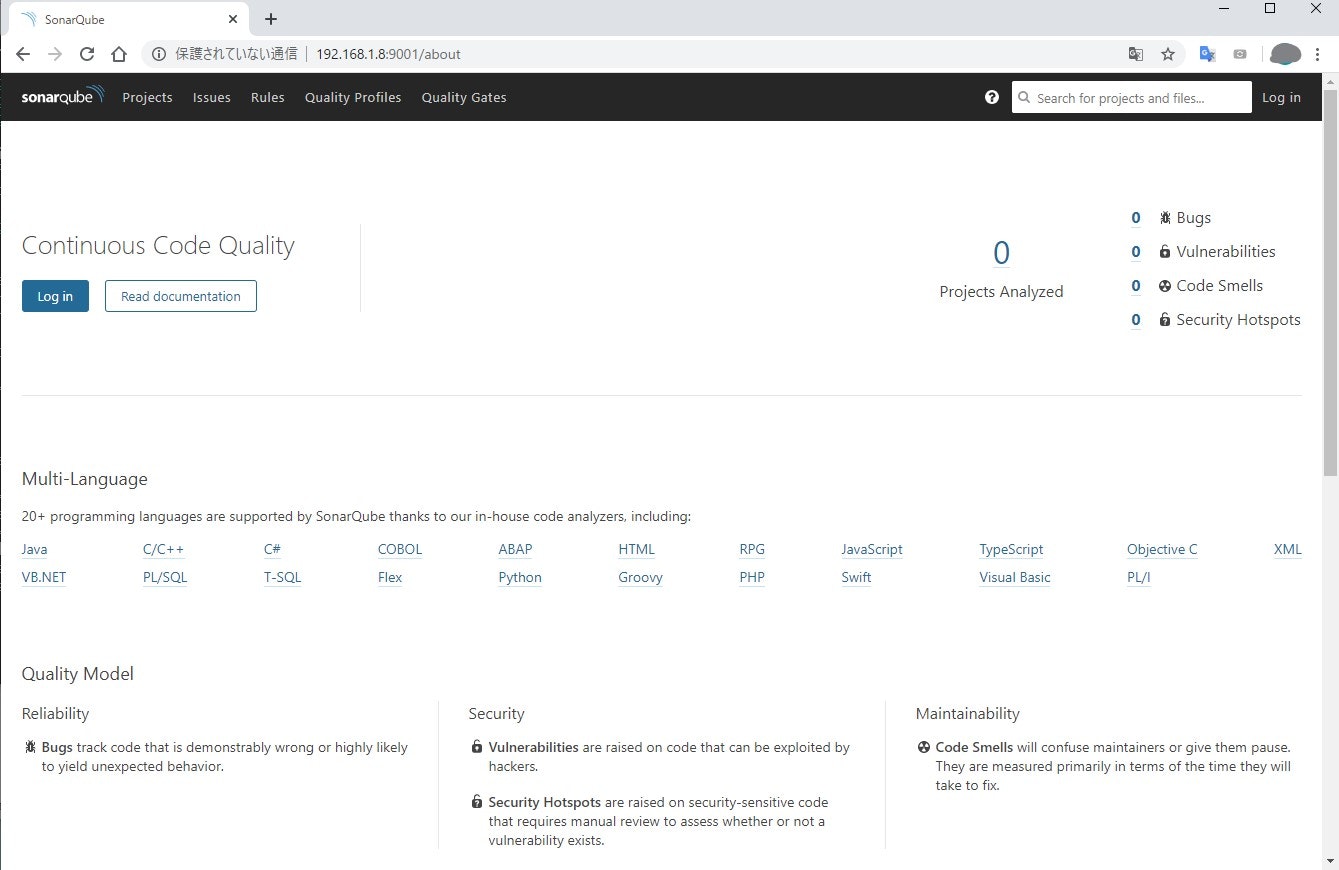
Task: Click the SonarQube logo in navbar
Action: coord(62,97)
